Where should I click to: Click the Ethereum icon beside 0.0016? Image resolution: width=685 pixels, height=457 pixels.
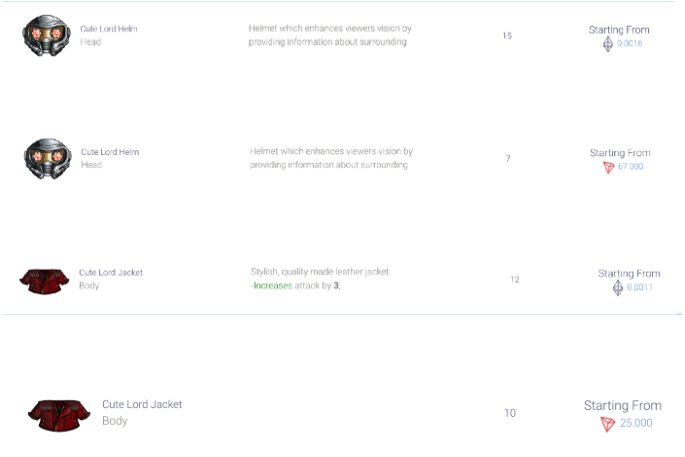click(607, 44)
